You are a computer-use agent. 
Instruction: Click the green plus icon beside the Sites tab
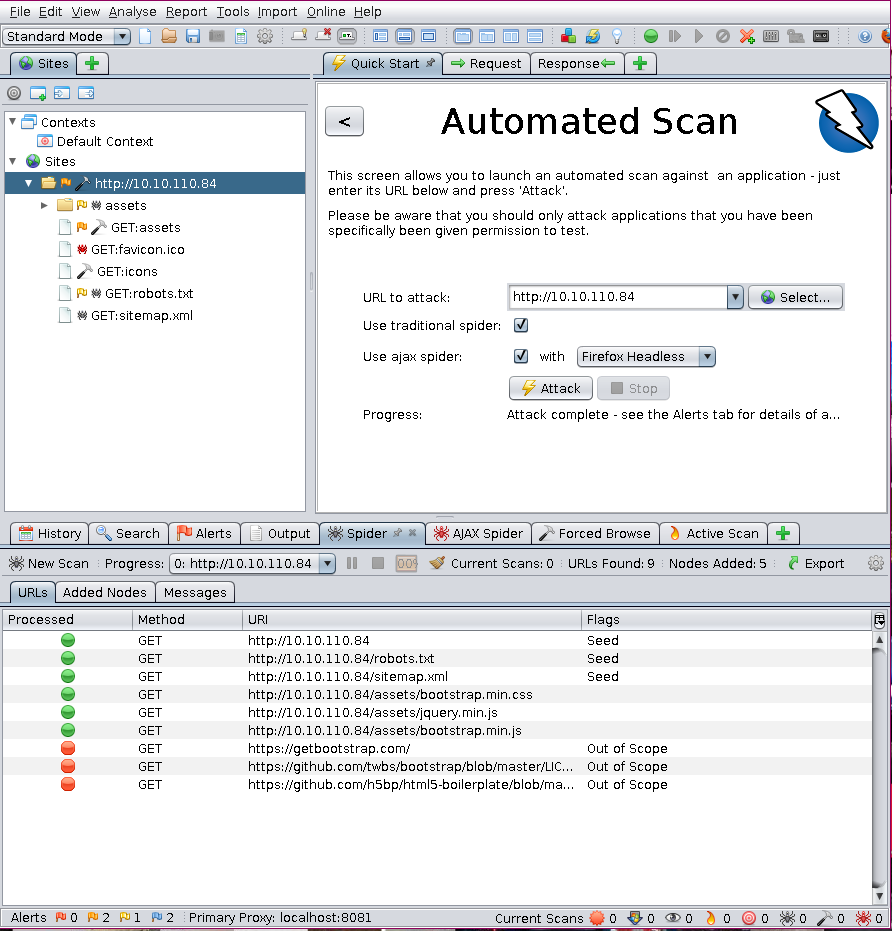click(x=92, y=63)
